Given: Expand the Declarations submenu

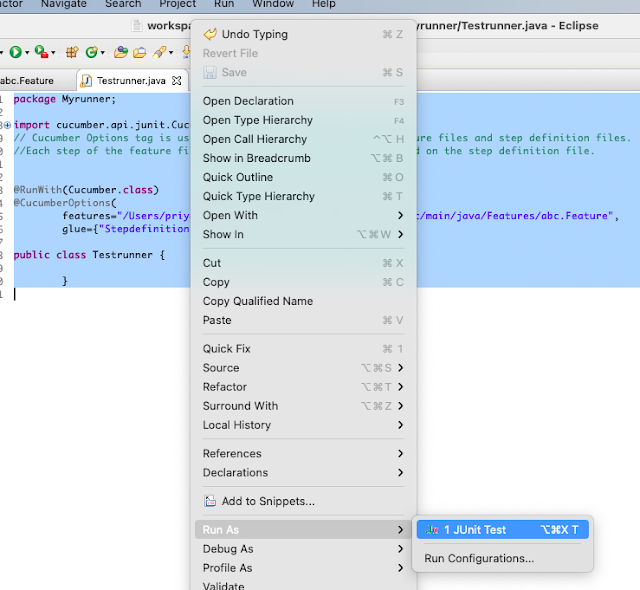Looking at the screenshot, I should pos(303,472).
